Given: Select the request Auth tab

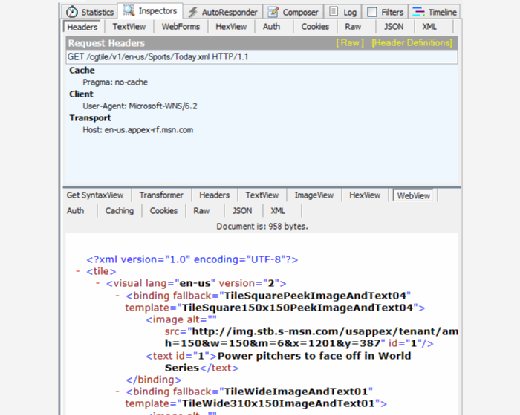Looking at the screenshot, I should tap(271, 27).
